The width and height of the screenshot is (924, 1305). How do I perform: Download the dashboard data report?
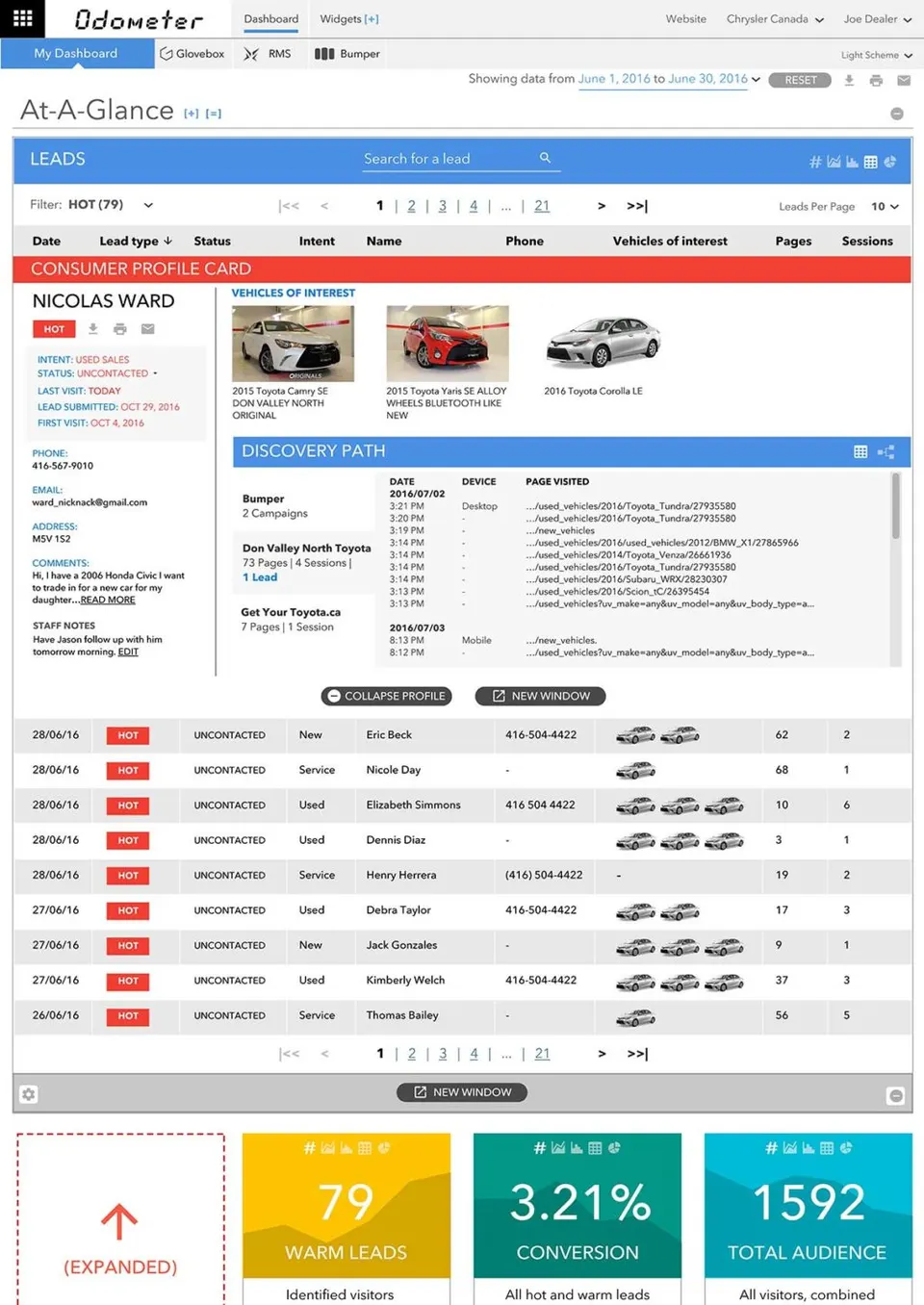point(849,80)
